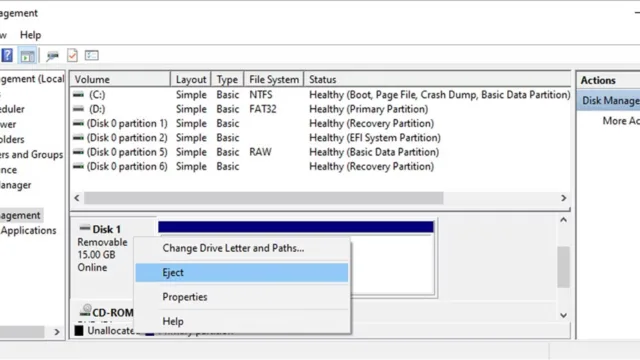Click drive icon for Disk 0 partition 1
This screenshot has height=360, width=640.
tap(78, 123)
